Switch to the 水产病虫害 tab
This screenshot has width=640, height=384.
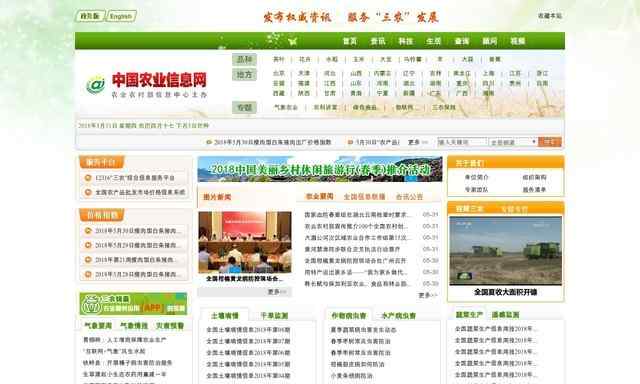point(398,315)
